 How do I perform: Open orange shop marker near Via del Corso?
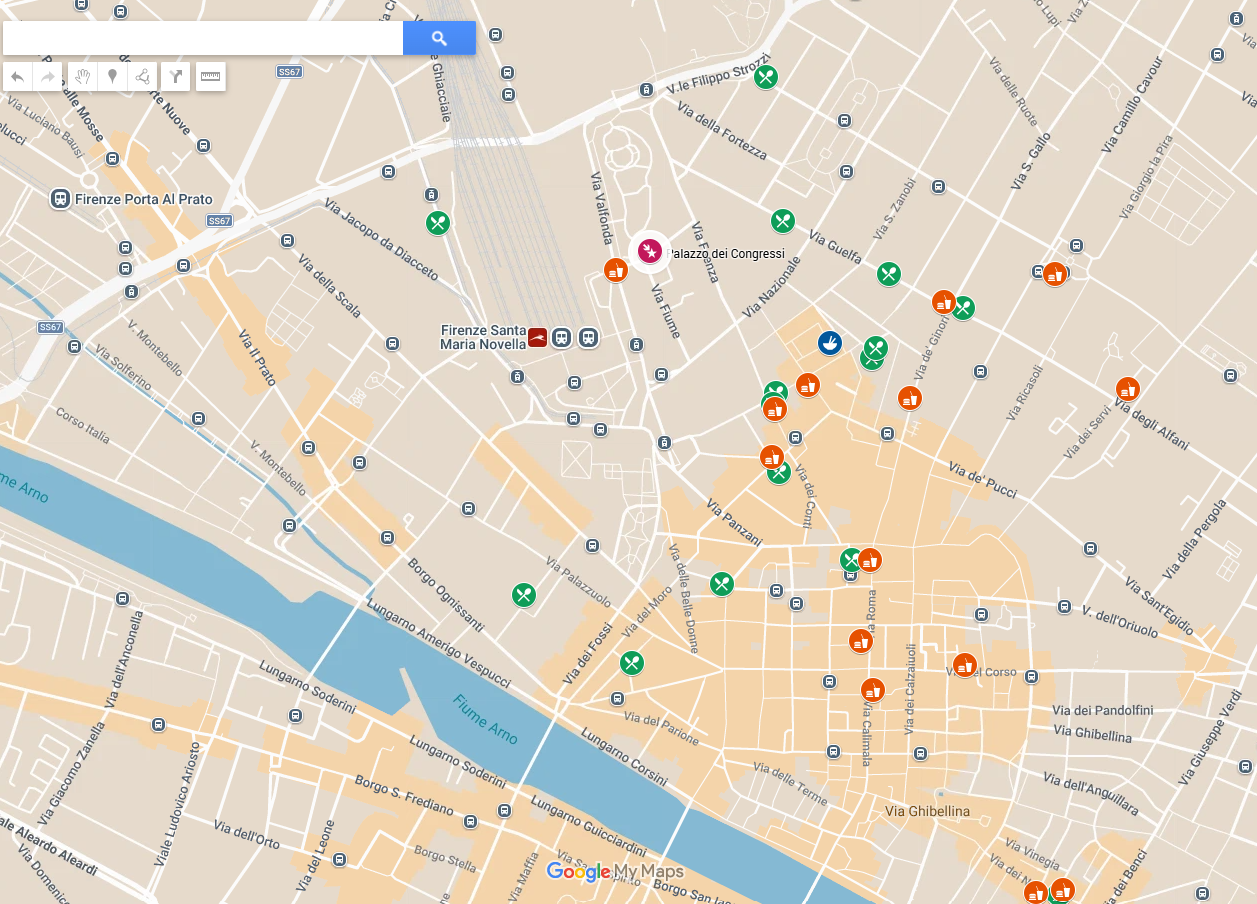click(x=965, y=665)
